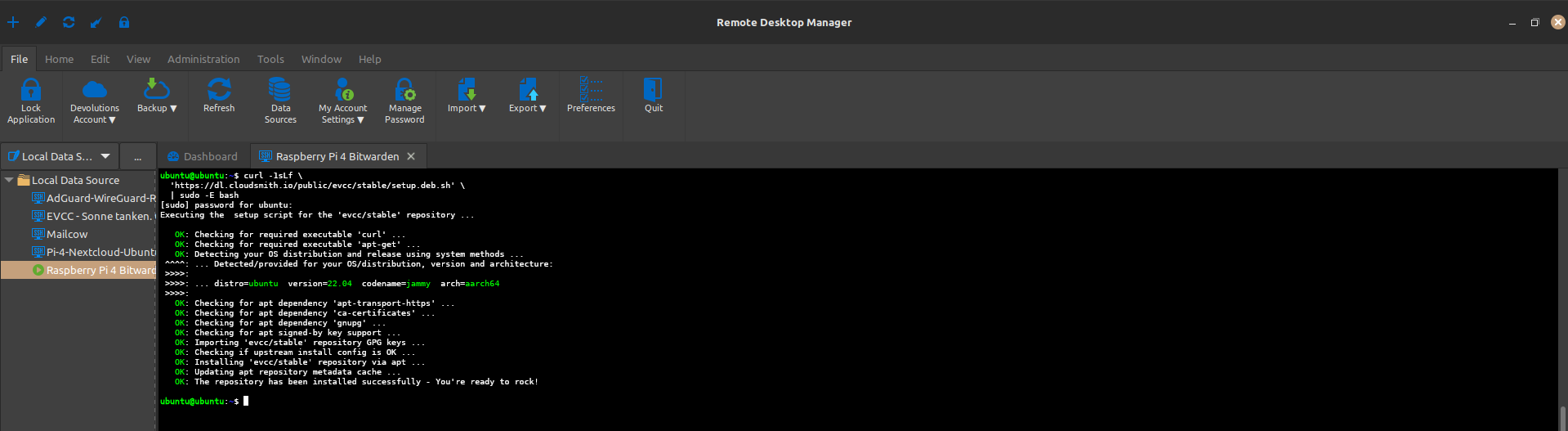This screenshot has width=1568, height=431.
Task: Click the terminal vertical scrollbar
Action: coord(1562,416)
